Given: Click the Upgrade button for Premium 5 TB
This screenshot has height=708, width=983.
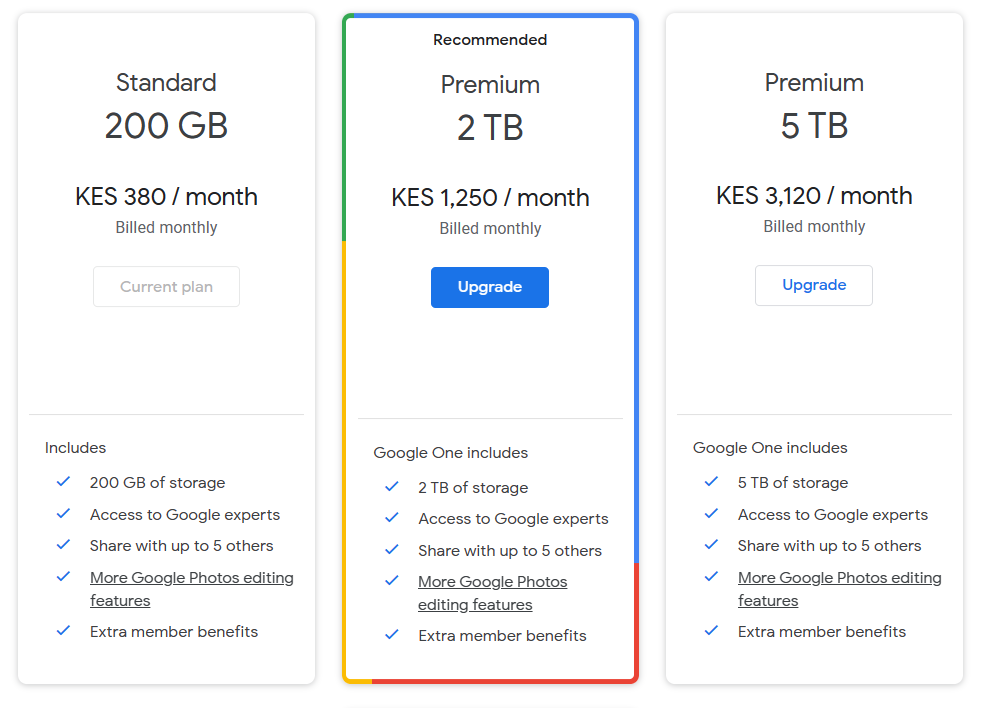Looking at the screenshot, I should click(x=814, y=285).
